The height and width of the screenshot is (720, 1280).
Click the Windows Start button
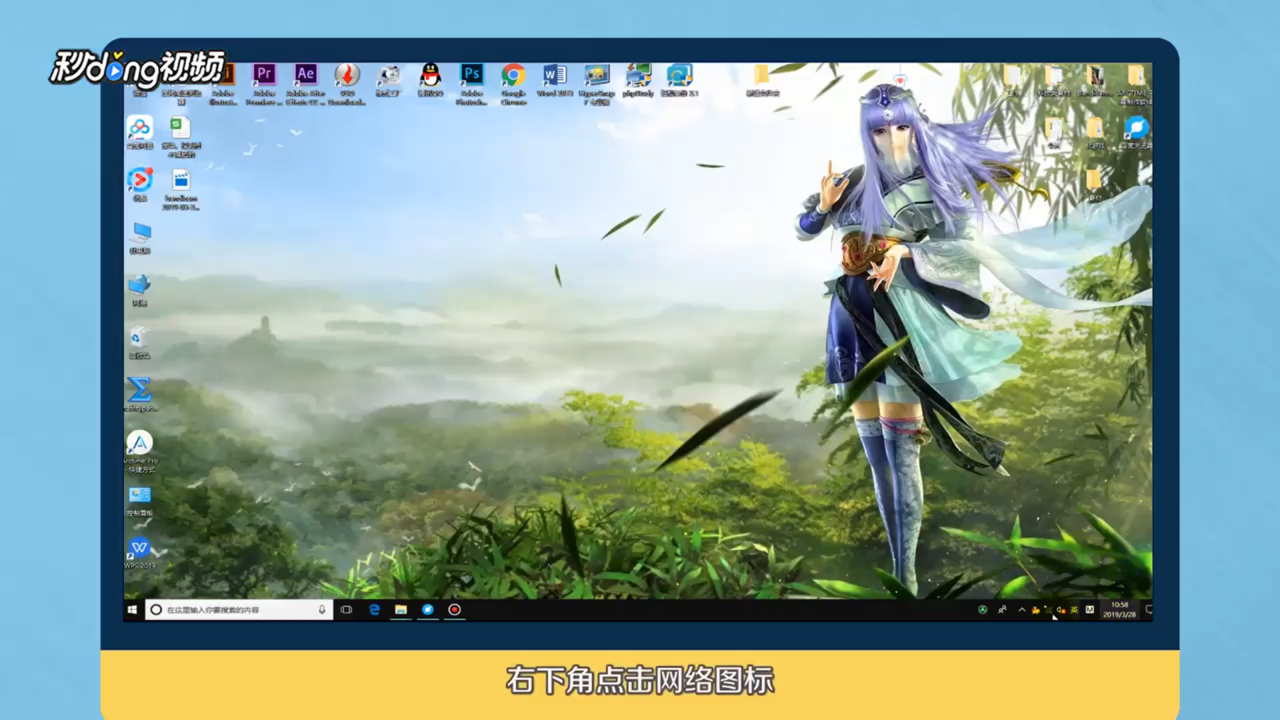point(132,609)
